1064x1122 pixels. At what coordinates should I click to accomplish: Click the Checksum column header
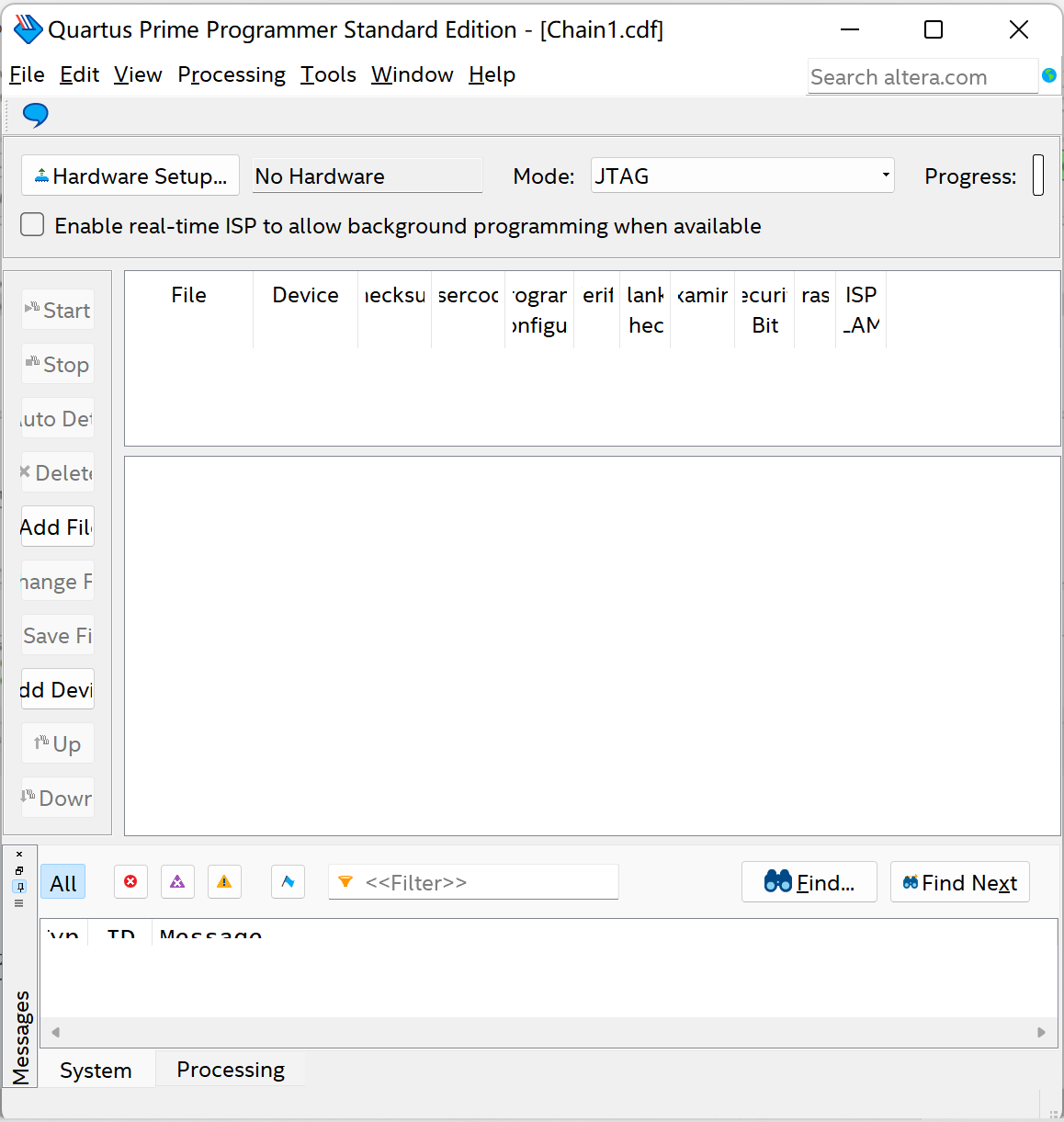coord(395,310)
